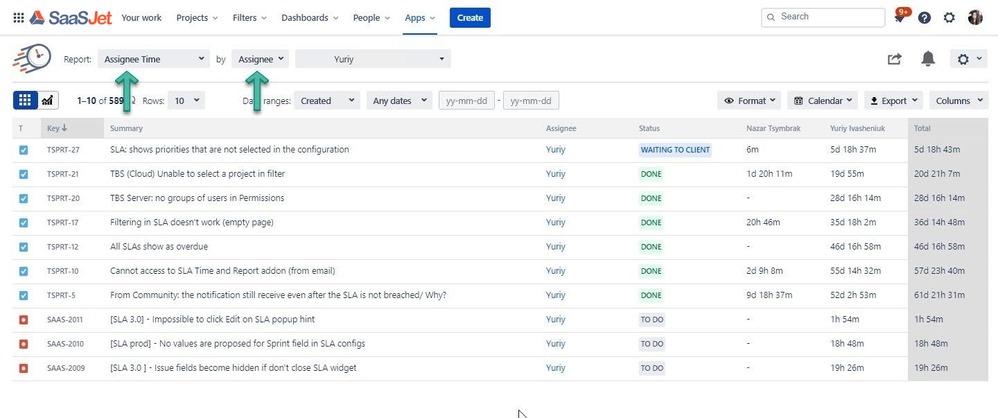This screenshot has width=998, height=418.
Task: Open the Assignee Time report dropdown
Action: pyautogui.click(x=153, y=59)
